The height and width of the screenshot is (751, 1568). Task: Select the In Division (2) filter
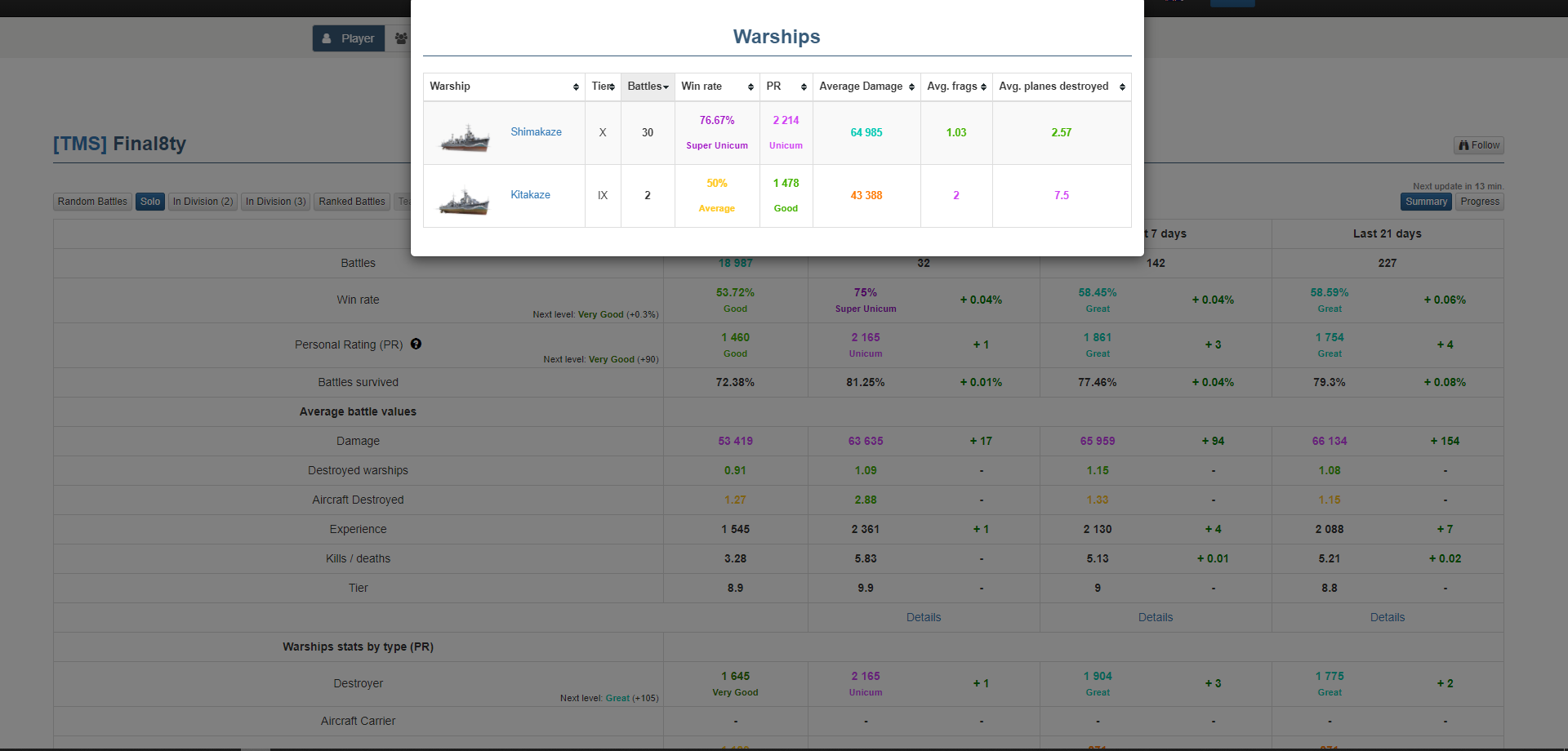(203, 202)
